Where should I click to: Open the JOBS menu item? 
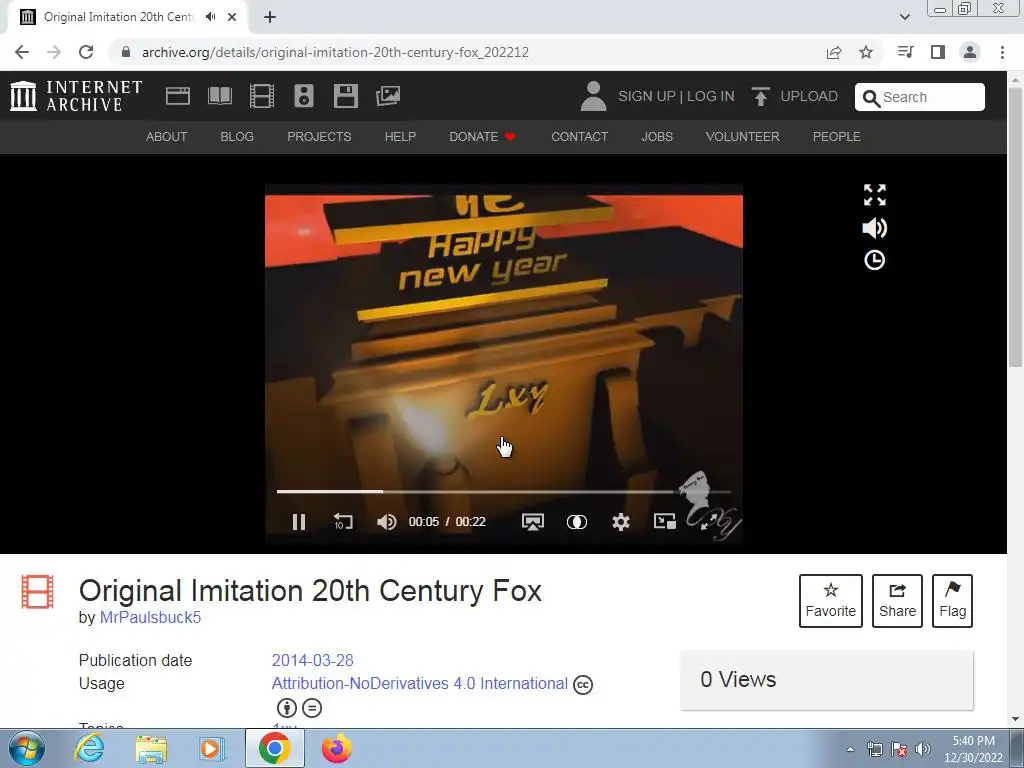point(657,136)
